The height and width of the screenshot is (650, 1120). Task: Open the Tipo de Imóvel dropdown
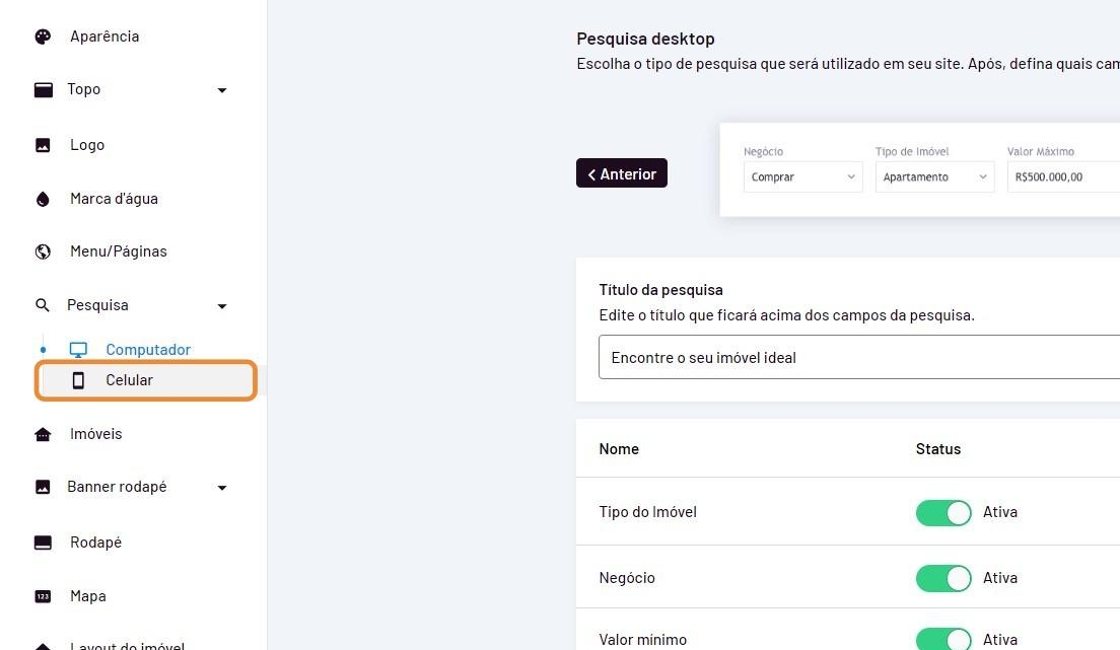[x=934, y=177]
